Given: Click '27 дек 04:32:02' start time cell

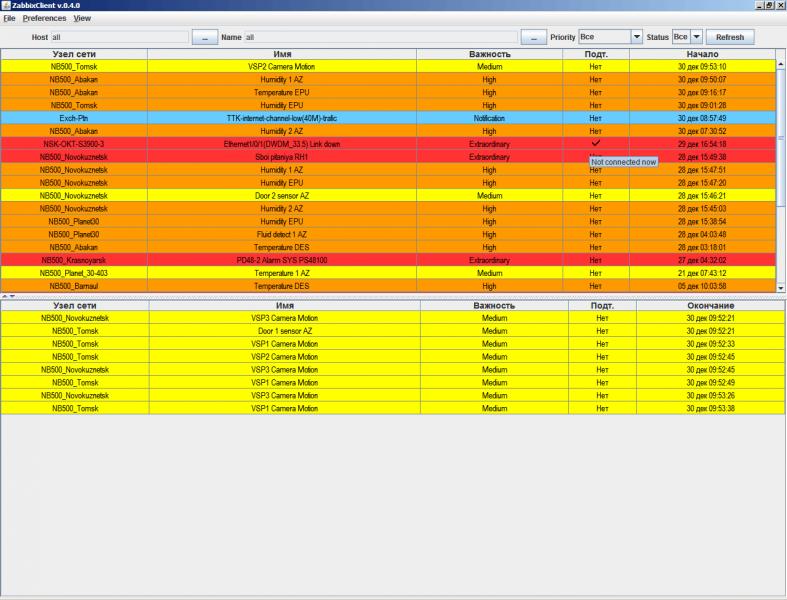Looking at the screenshot, I should (x=702, y=260).
